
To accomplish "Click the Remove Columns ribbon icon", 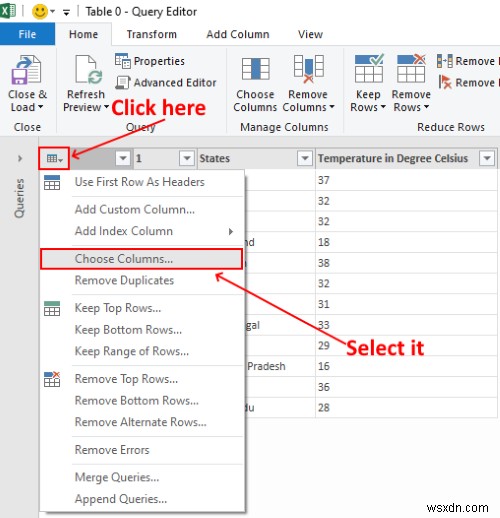I will (x=308, y=69).
